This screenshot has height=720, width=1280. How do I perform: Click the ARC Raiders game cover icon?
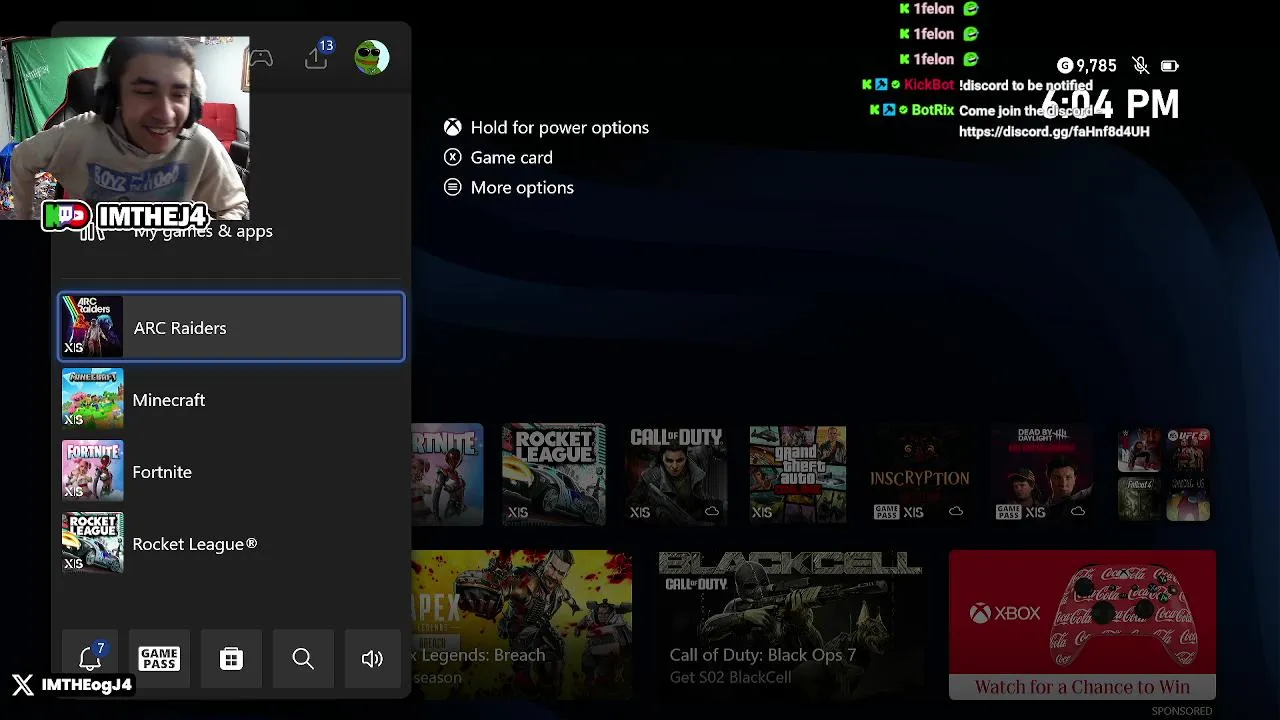[x=92, y=327]
